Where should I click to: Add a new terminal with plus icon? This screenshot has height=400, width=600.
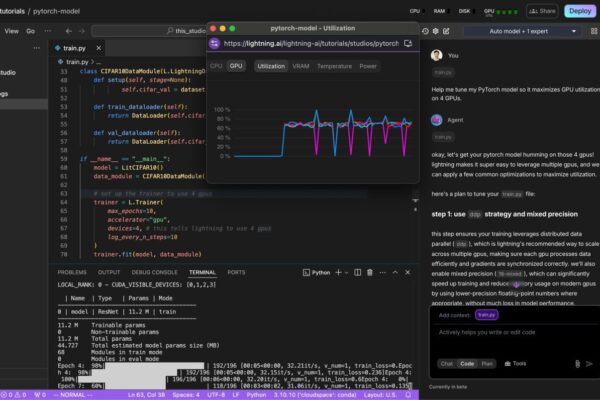(x=338, y=273)
